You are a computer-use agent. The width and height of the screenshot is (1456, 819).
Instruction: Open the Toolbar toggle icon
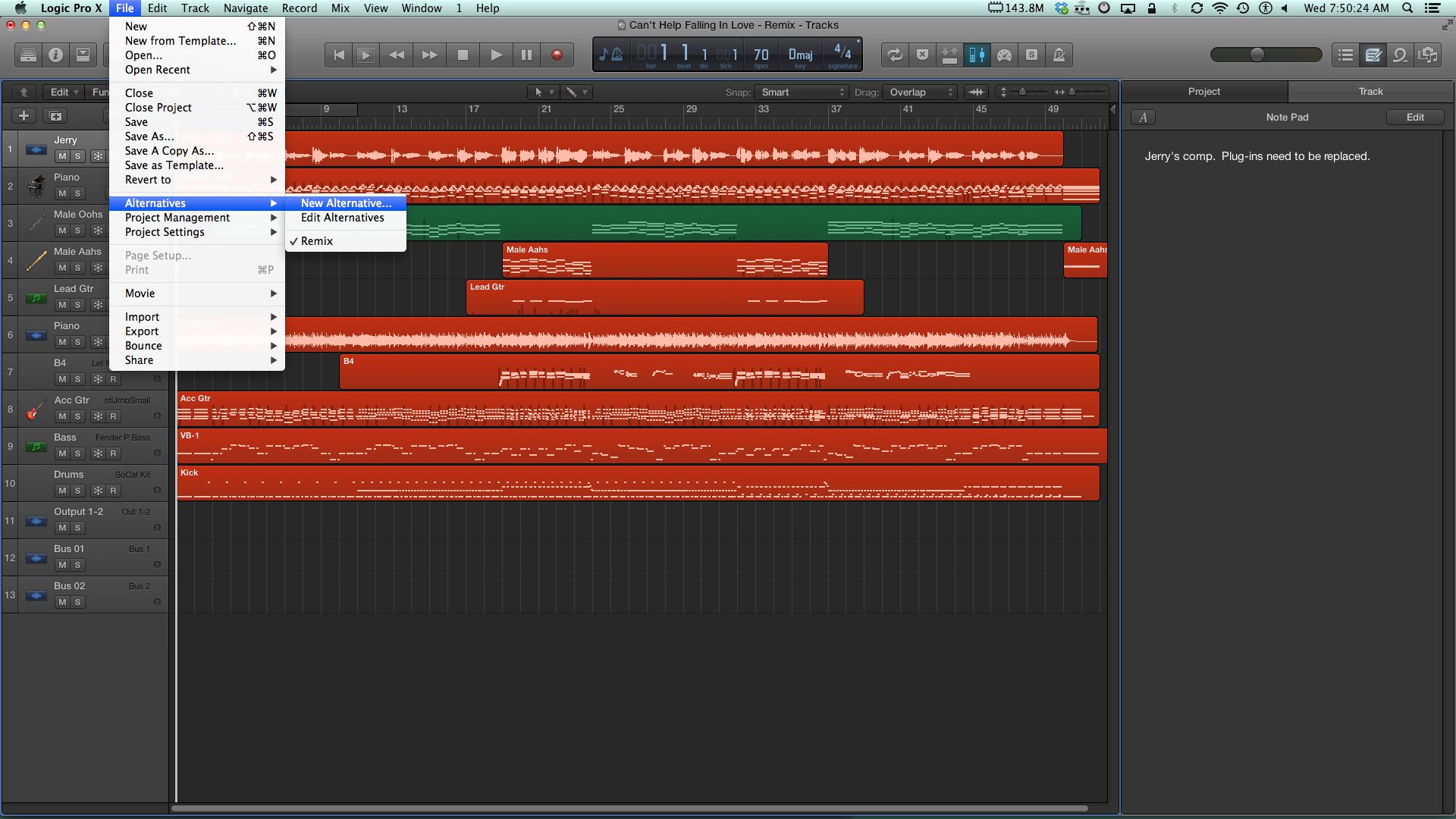[83, 55]
